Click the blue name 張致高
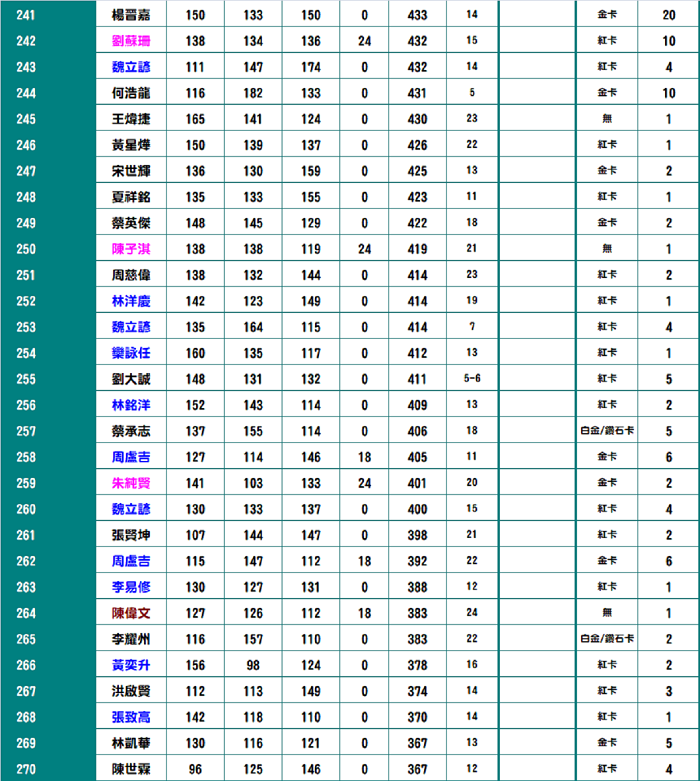The width and height of the screenshot is (700, 781). tap(131, 716)
